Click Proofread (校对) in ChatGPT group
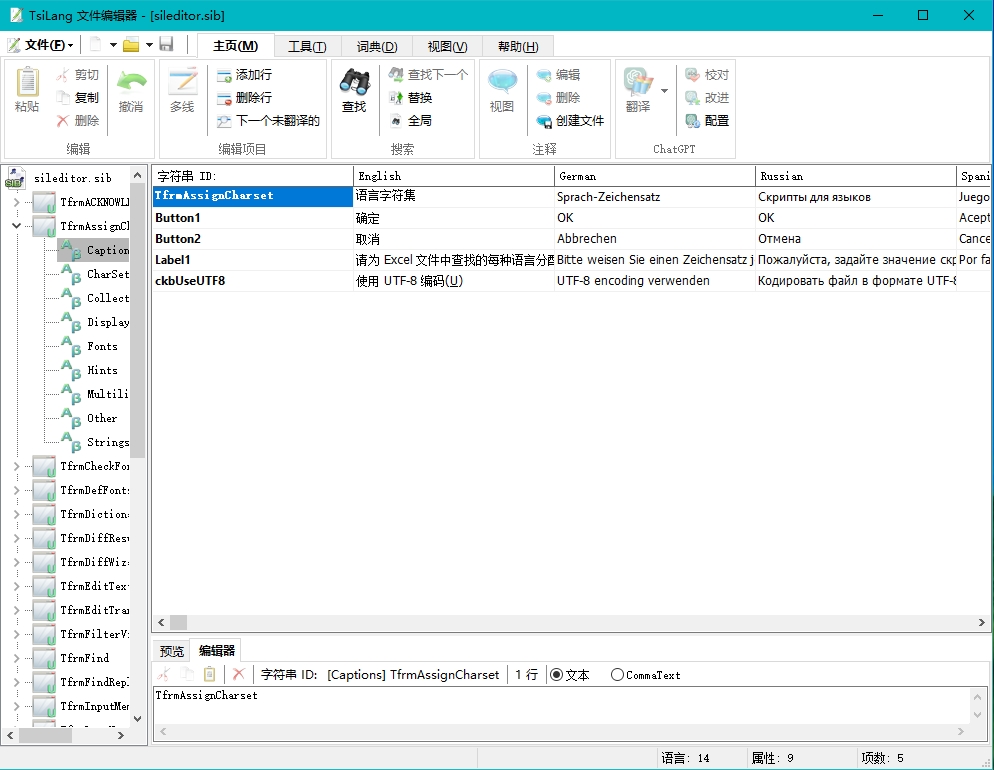 click(x=707, y=75)
